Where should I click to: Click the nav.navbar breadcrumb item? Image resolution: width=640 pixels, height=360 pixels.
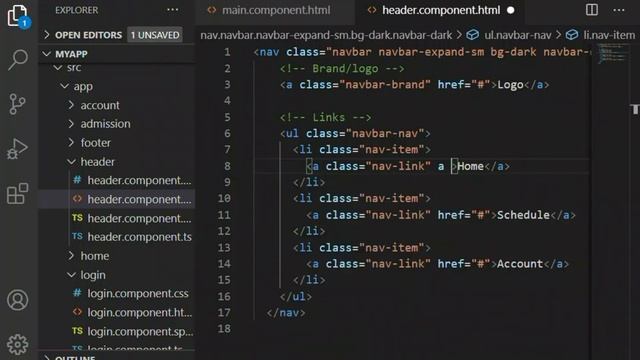tap(326, 35)
